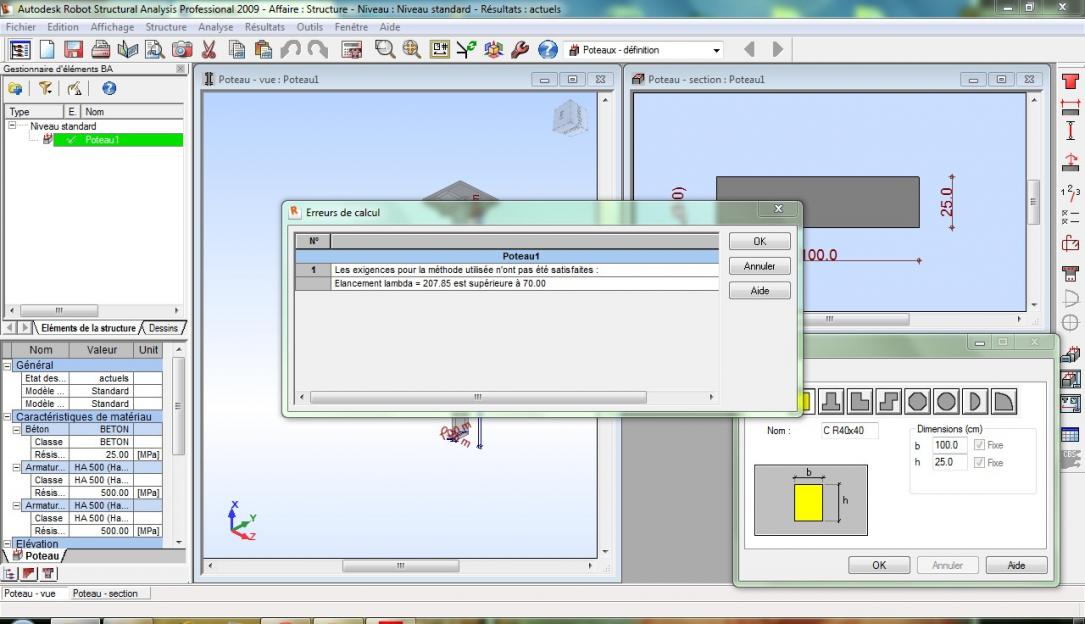Screen dimensions: 1085x624
Task: Click the zoom window magnifier icon
Action: (x=385, y=50)
